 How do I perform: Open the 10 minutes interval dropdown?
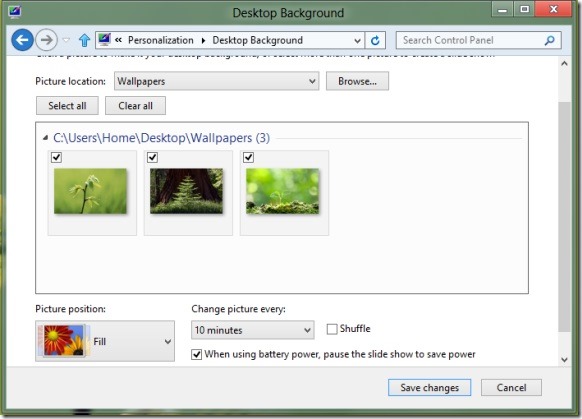(253, 330)
